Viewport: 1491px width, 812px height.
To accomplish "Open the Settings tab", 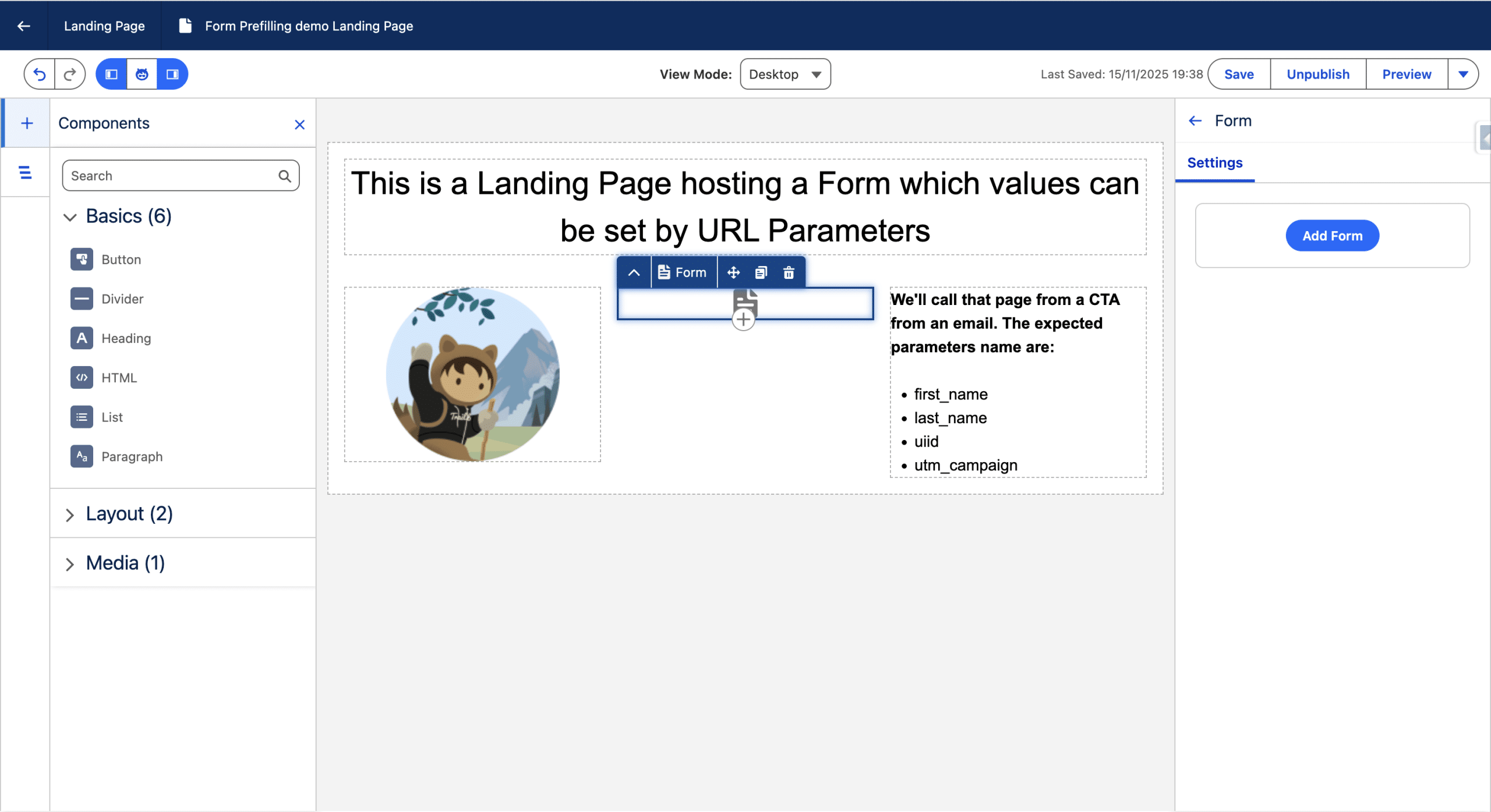I will [x=1214, y=163].
